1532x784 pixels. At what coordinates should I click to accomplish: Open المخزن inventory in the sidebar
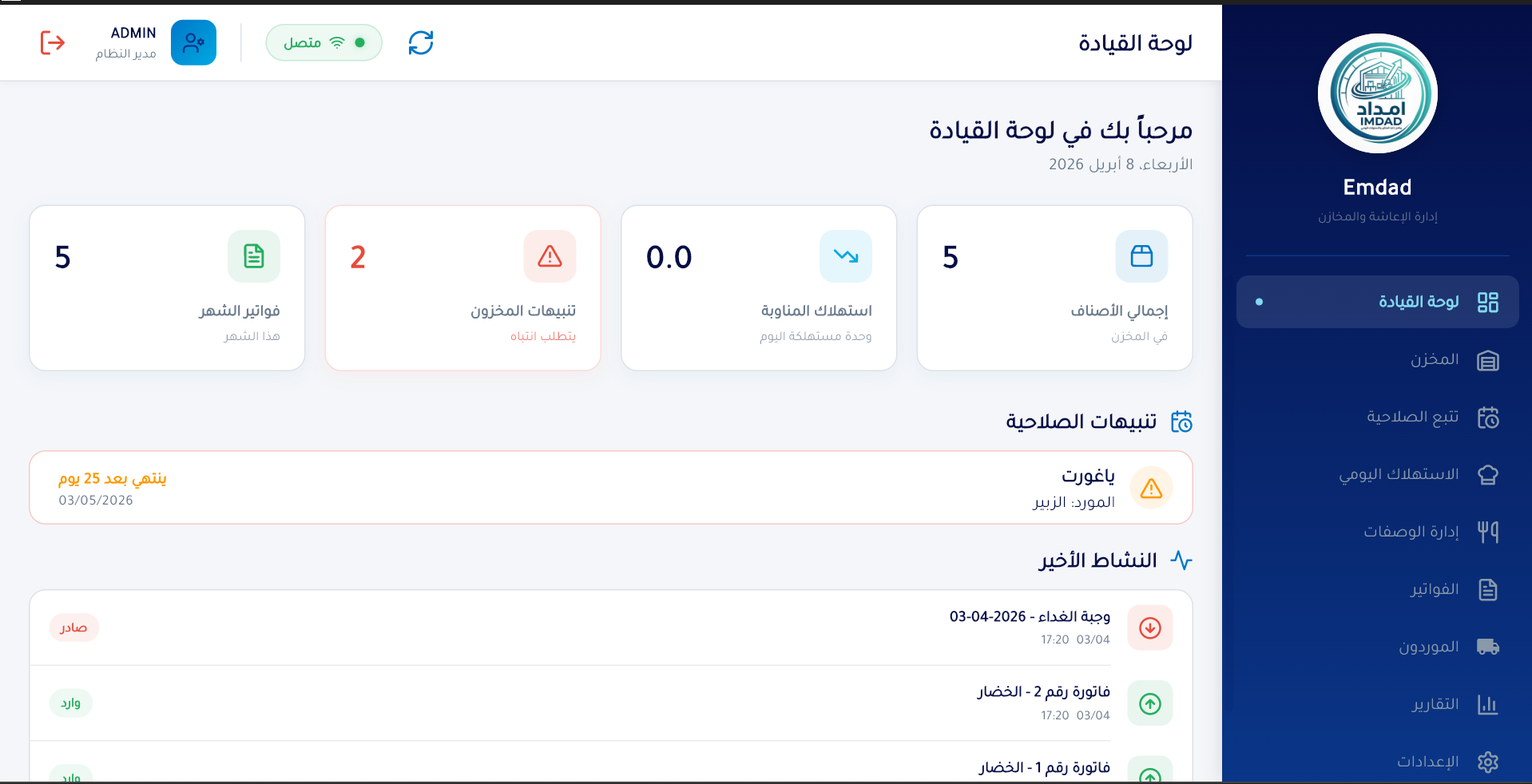point(1433,360)
